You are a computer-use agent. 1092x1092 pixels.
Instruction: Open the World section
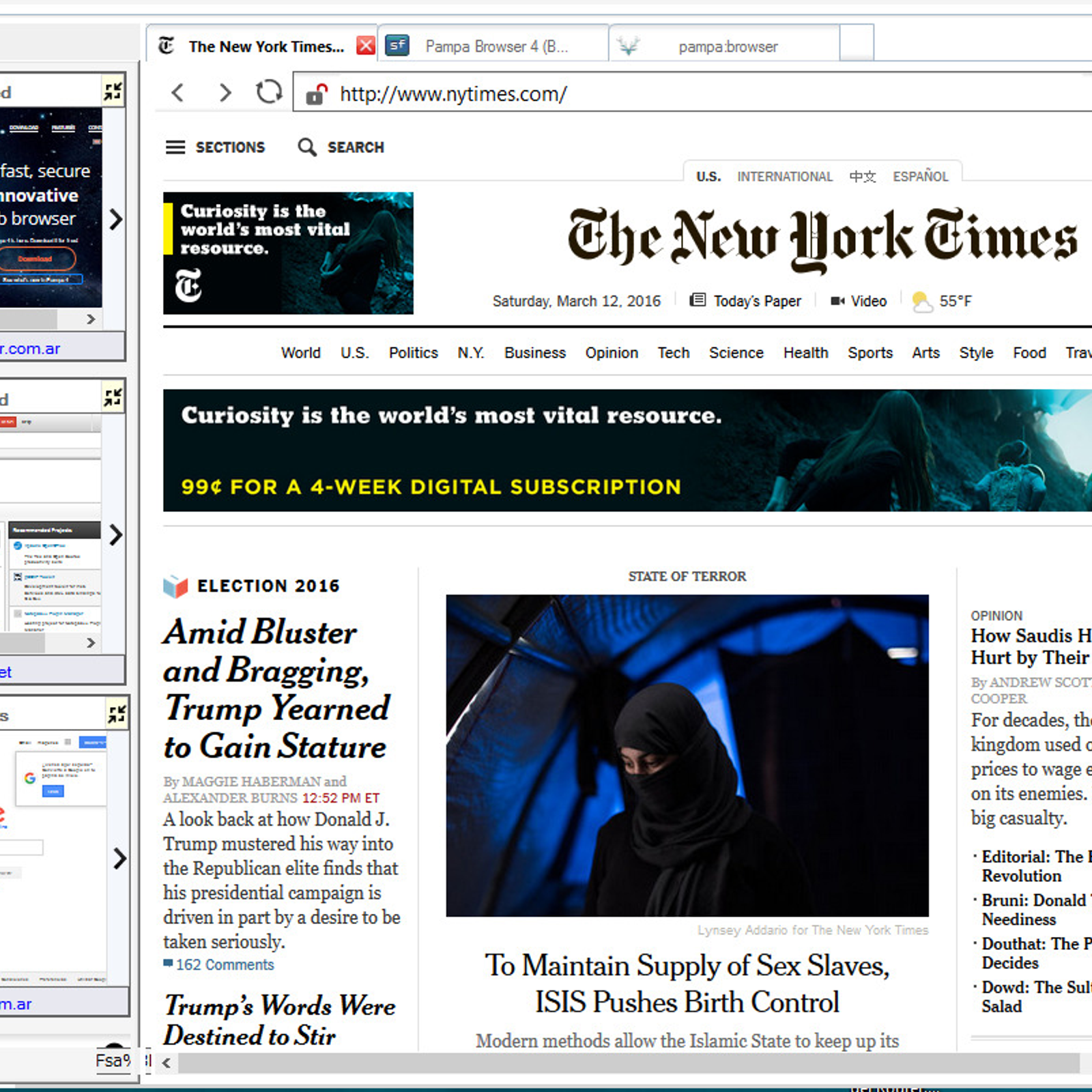point(300,353)
